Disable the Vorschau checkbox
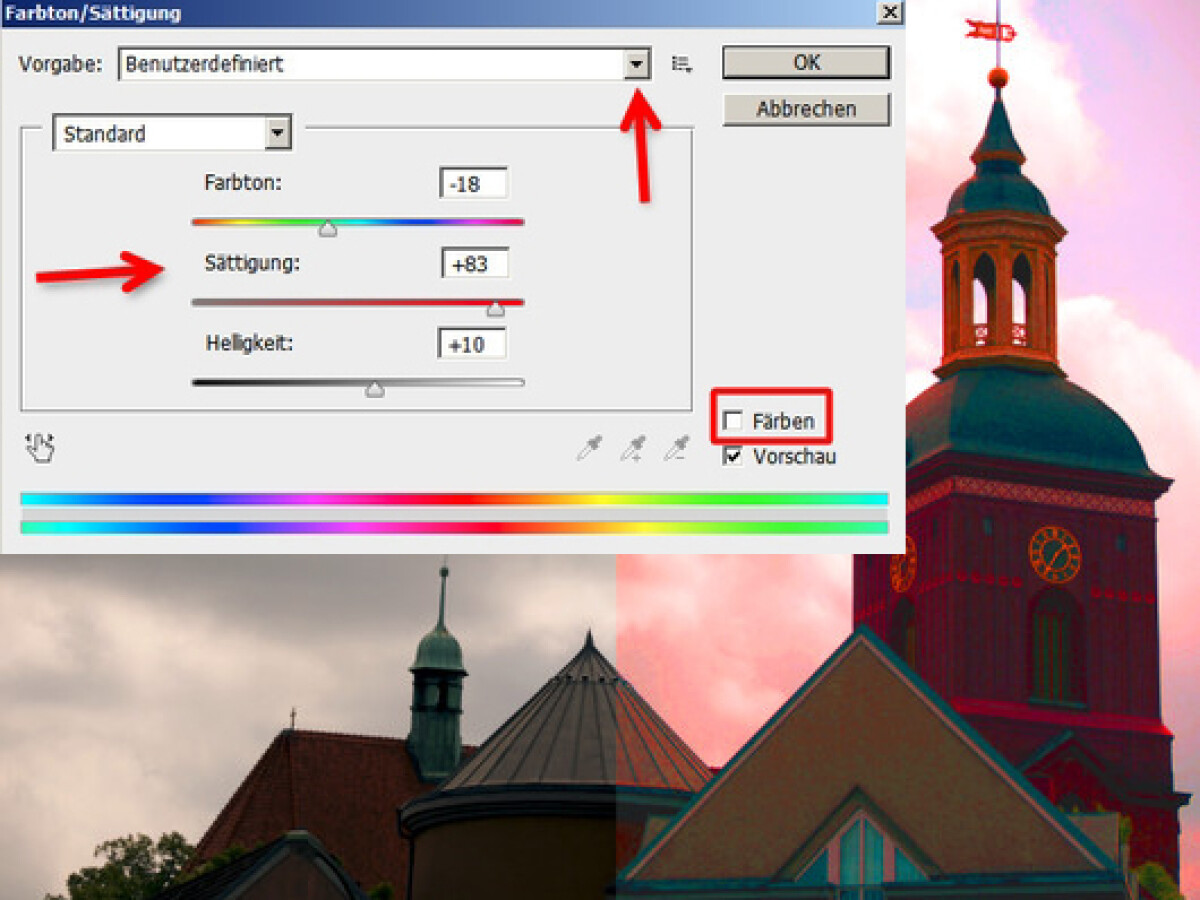 click(x=733, y=457)
